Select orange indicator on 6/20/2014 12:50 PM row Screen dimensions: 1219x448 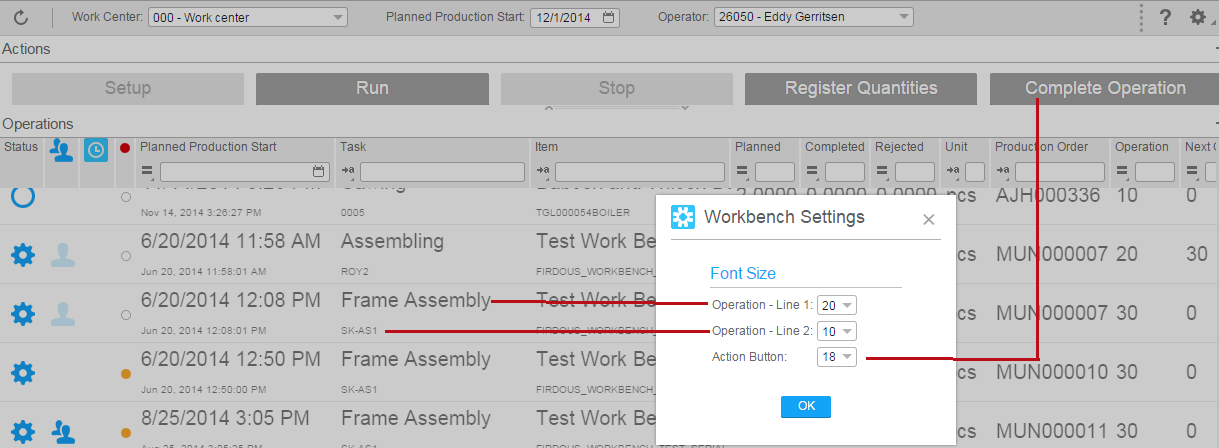(125, 373)
